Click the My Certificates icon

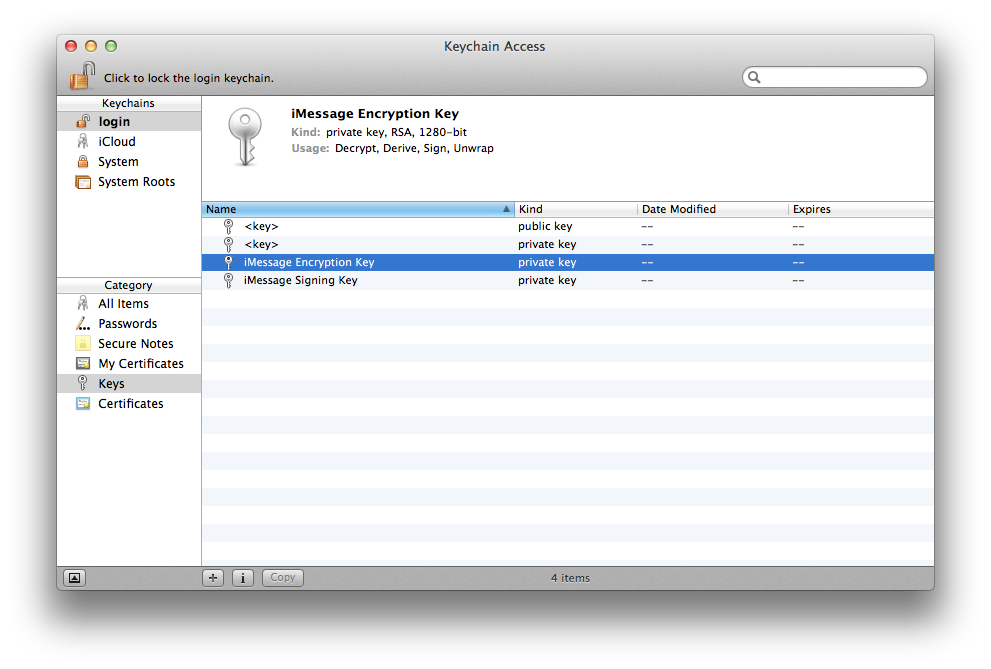coord(83,363)
